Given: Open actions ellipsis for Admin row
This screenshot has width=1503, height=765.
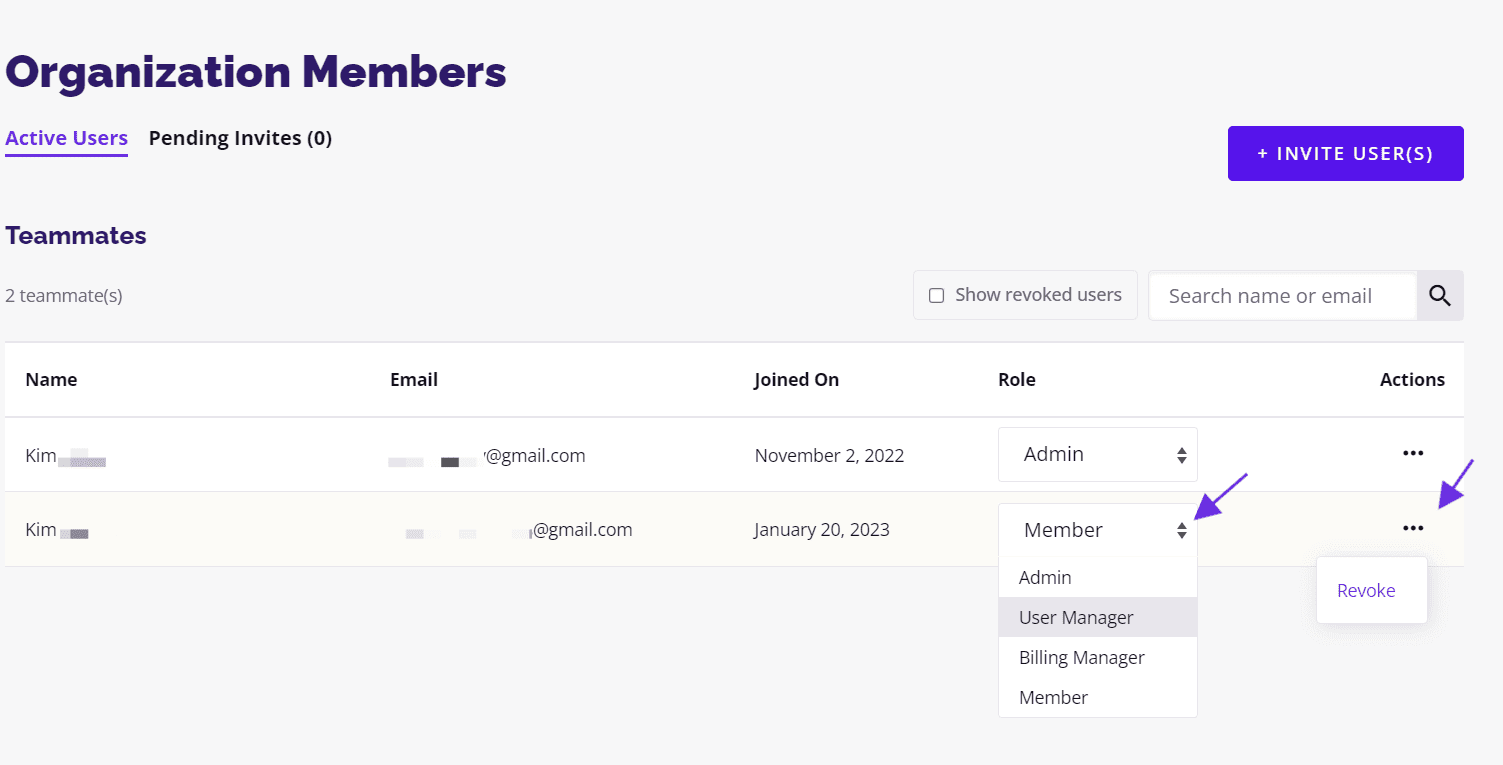Looking at the screenshot, I should 1413,454.
